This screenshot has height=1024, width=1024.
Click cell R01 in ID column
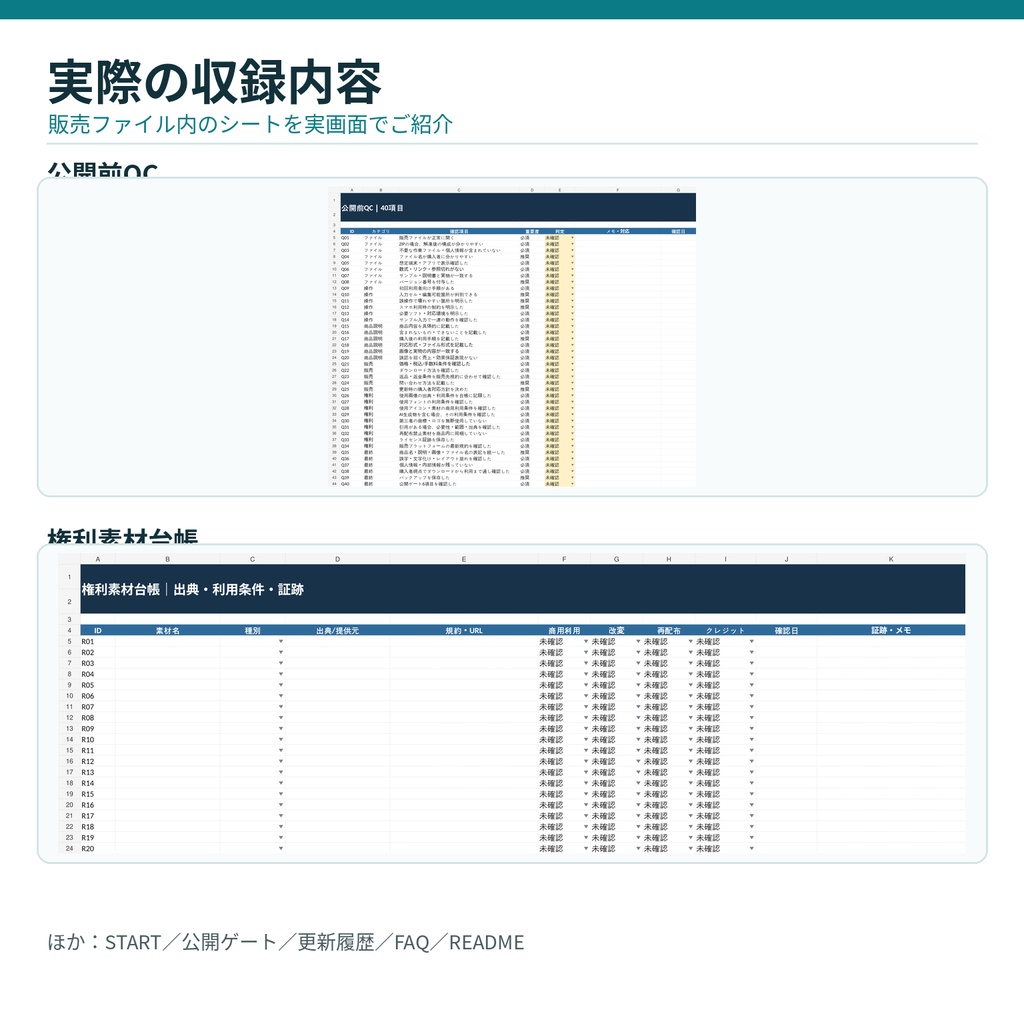[x=97, y=641]
